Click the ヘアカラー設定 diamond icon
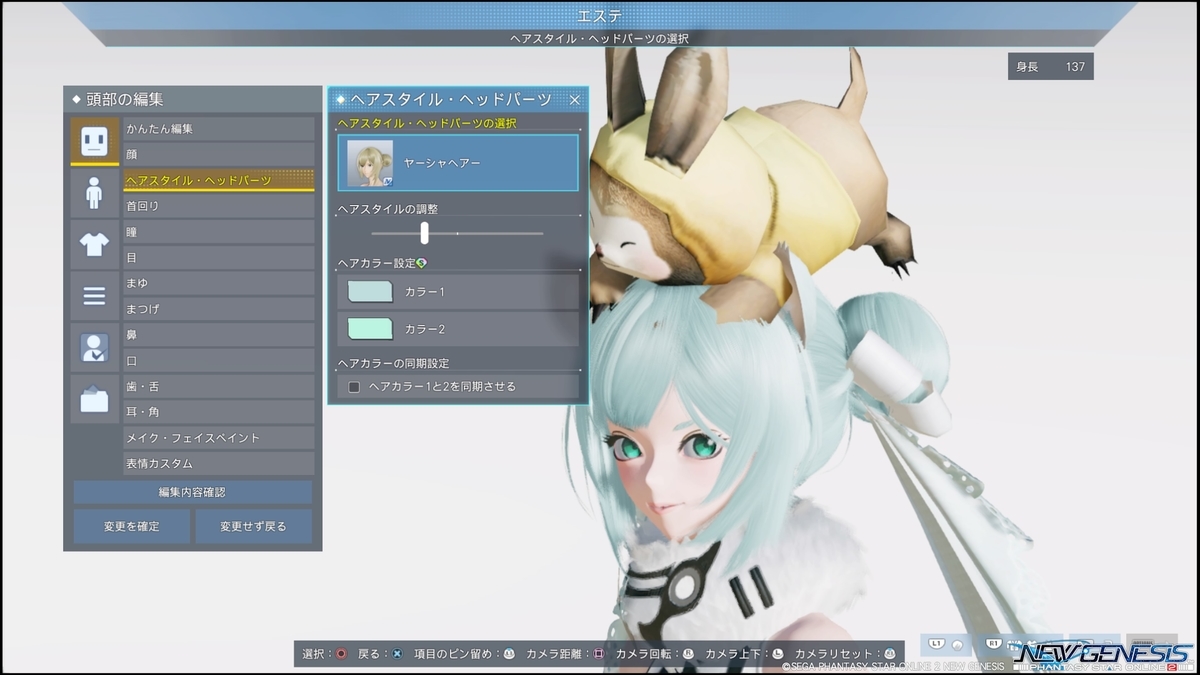 coord(421,263)
